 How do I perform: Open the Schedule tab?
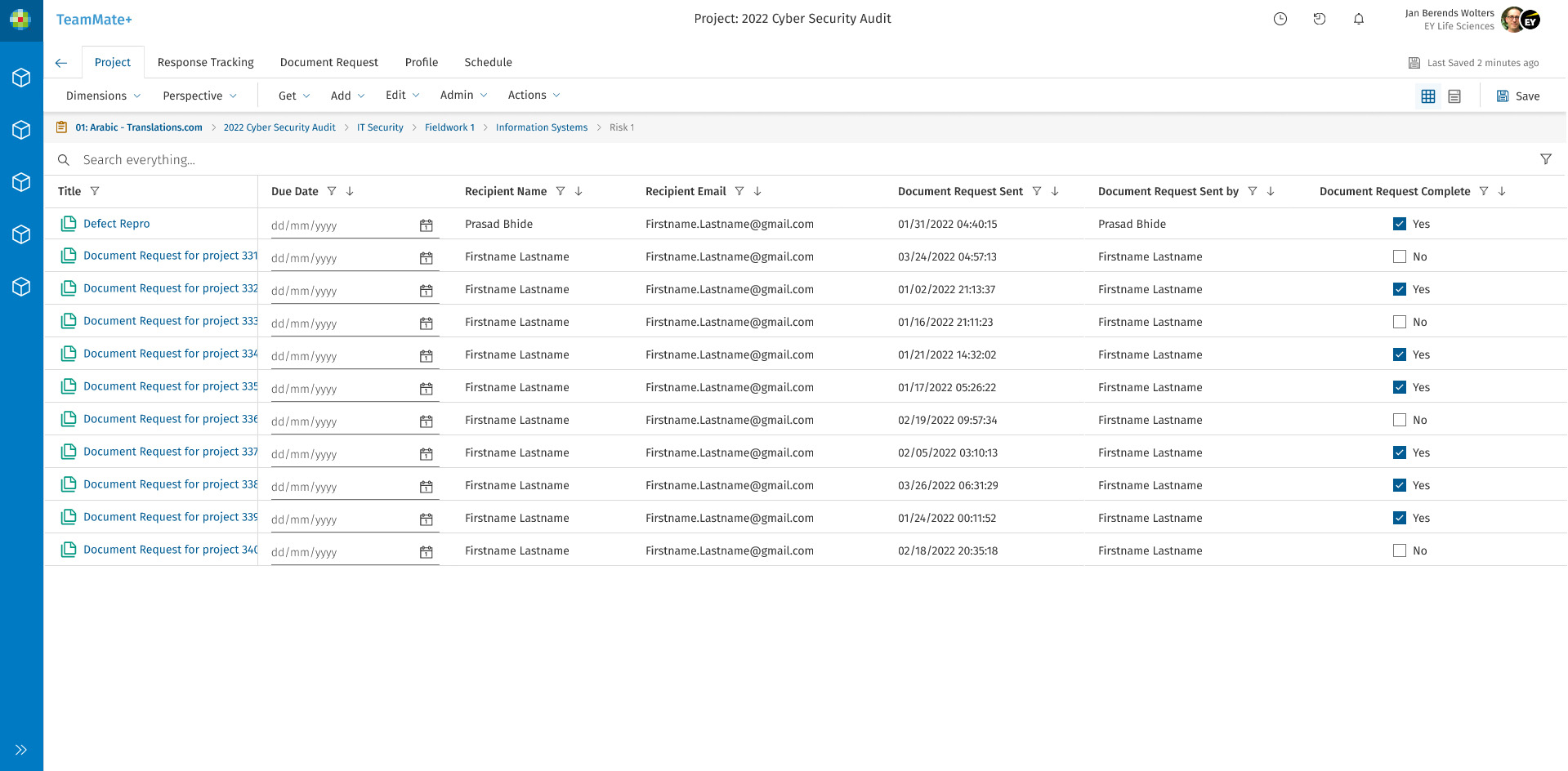tap(488, 62)
